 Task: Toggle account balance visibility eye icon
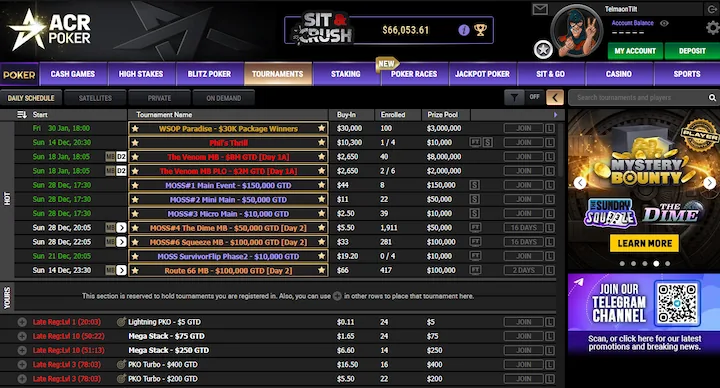(x=664, y=23)
